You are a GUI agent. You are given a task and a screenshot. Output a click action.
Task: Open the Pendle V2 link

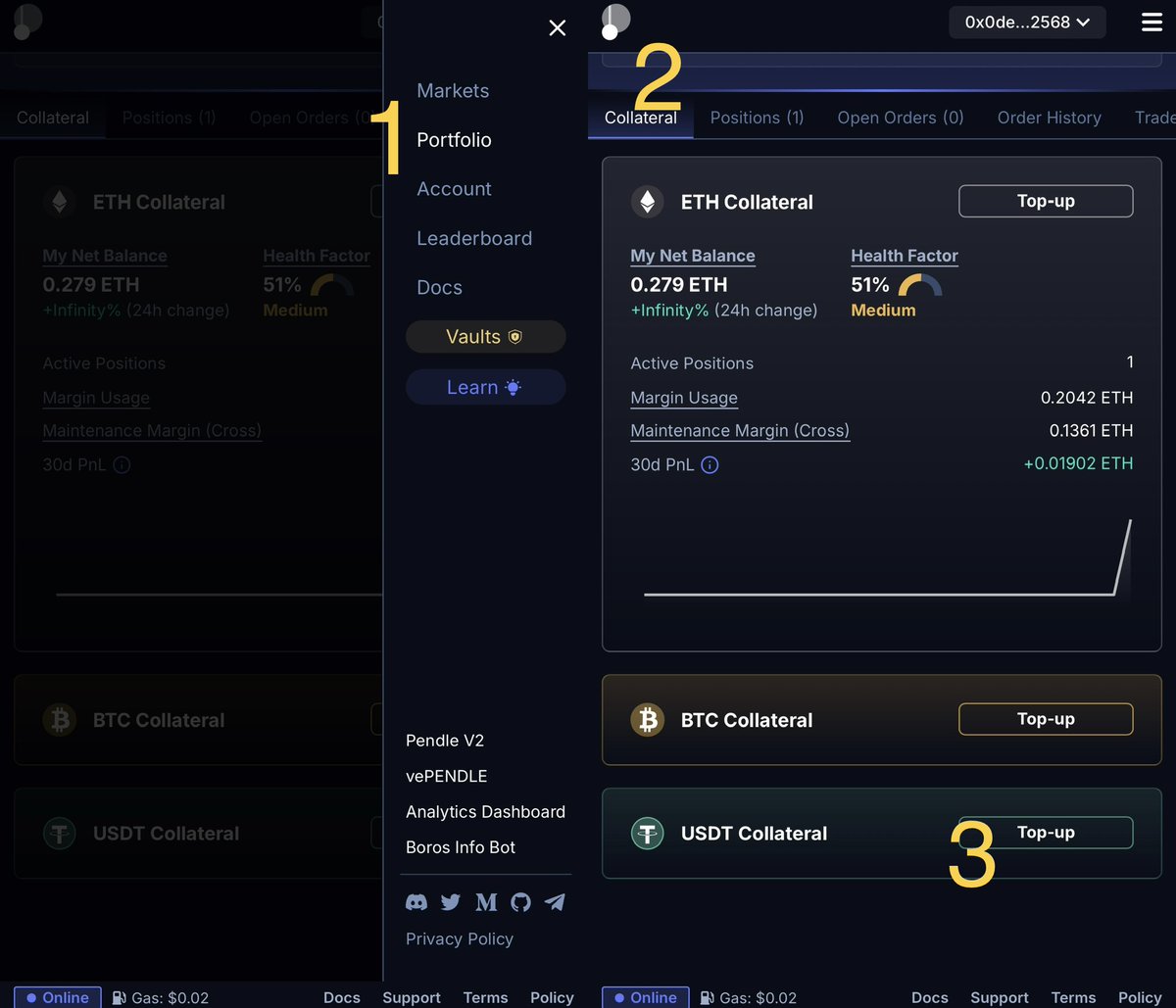click(445, 741)
